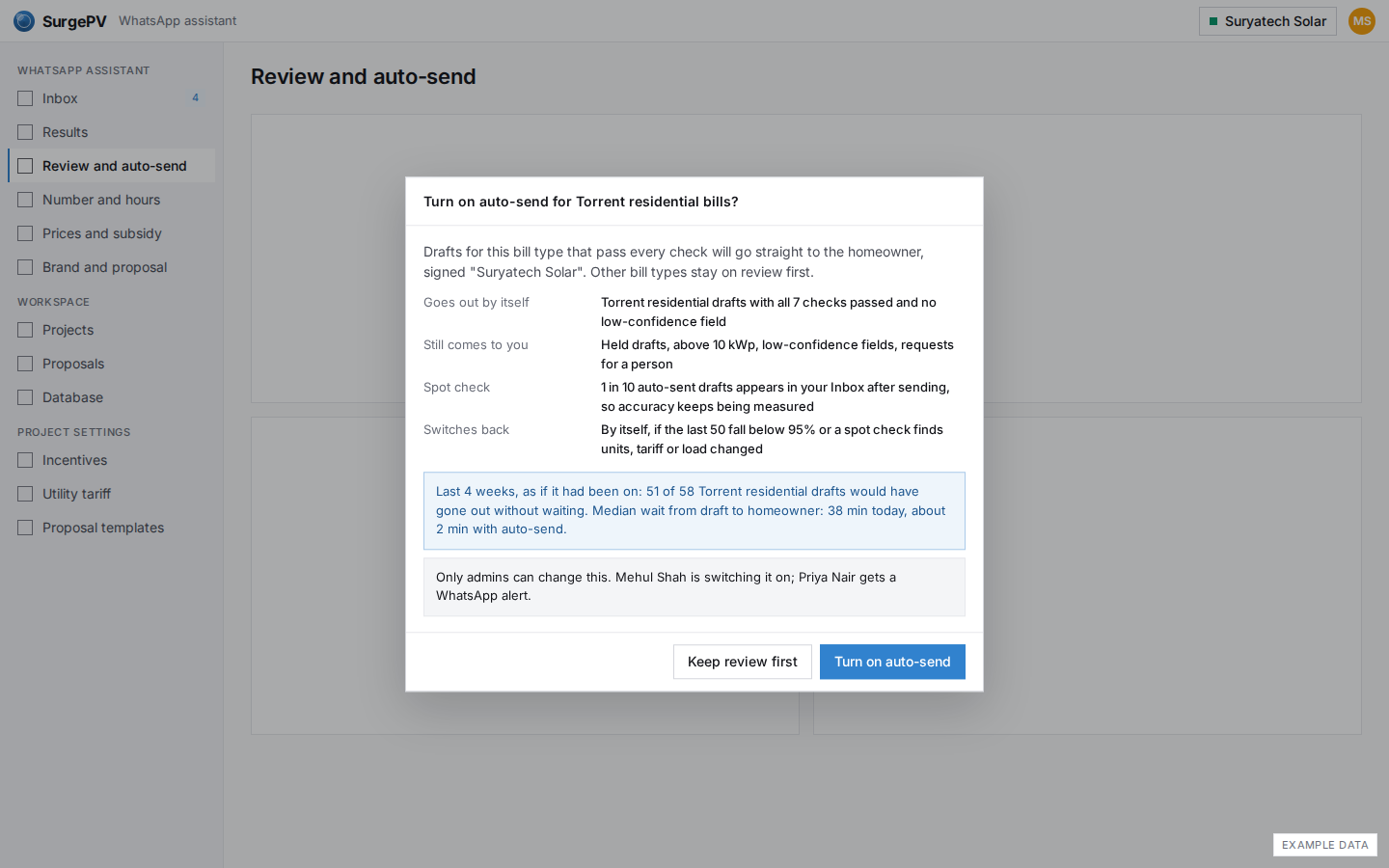Click the Incentives sidebar icon

(25, 460)
